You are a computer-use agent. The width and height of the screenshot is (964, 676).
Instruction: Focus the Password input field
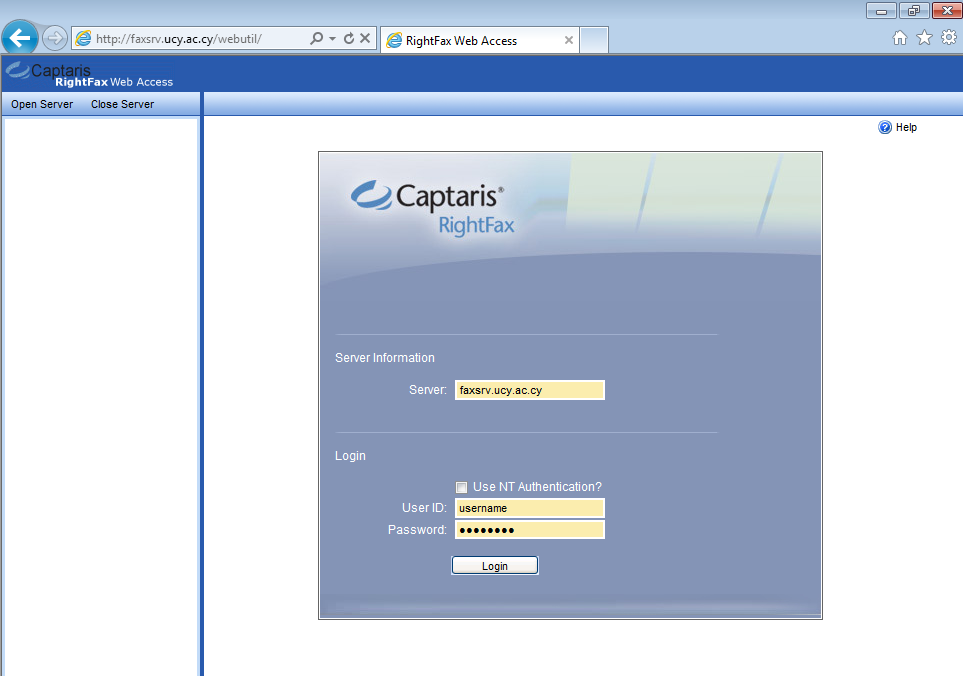(x=530, y=530)
